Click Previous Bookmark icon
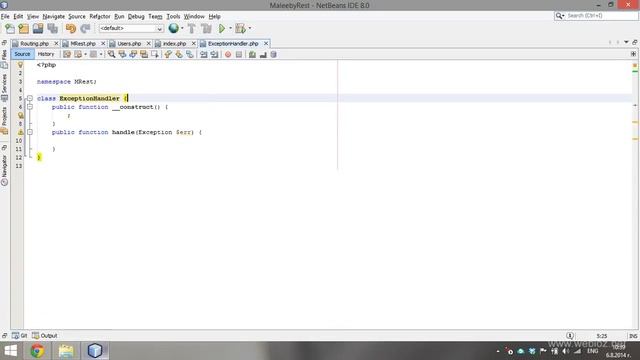The image size is (640, 360). point(168,54)
